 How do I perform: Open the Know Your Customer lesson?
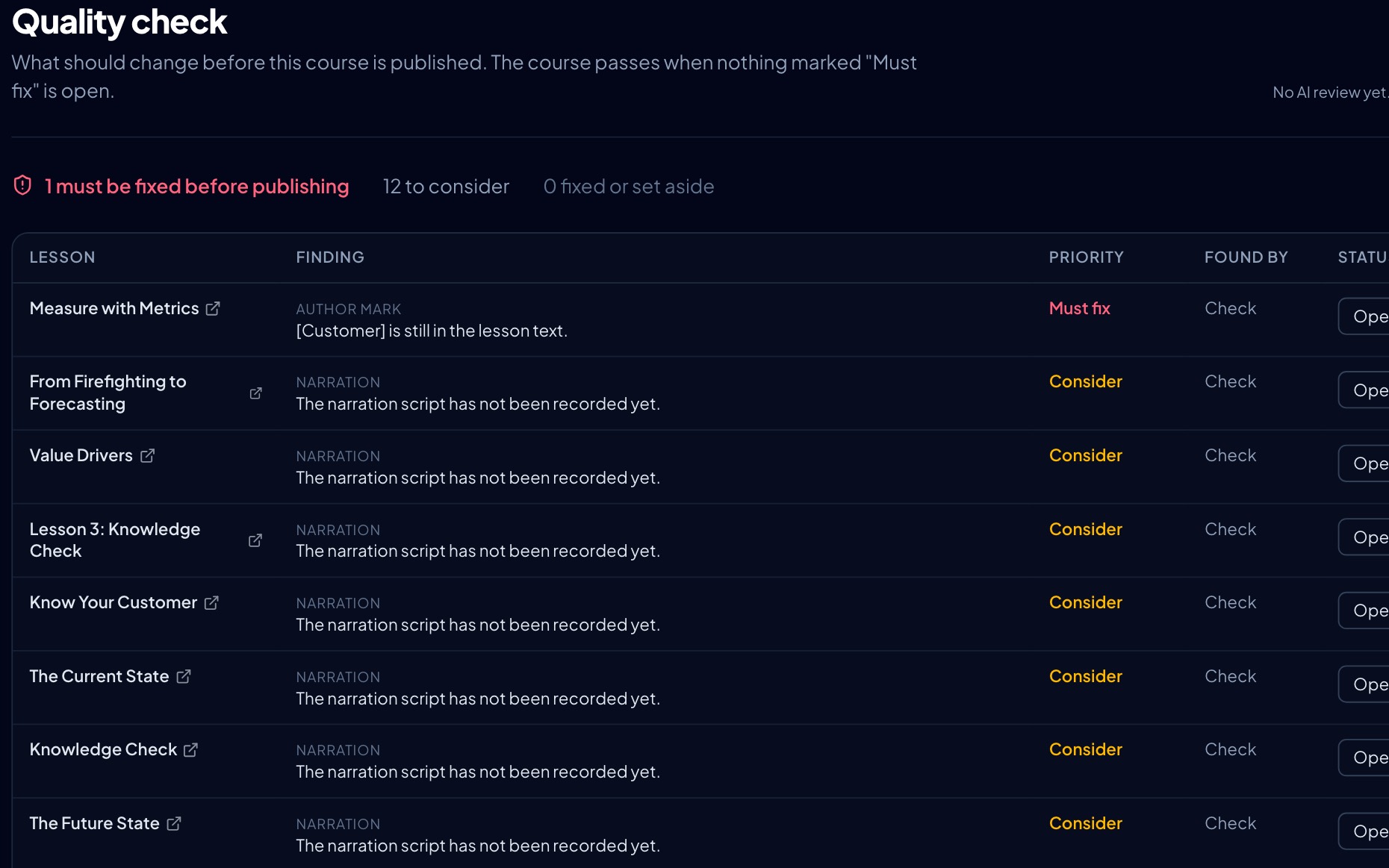(x=114, y=602)
